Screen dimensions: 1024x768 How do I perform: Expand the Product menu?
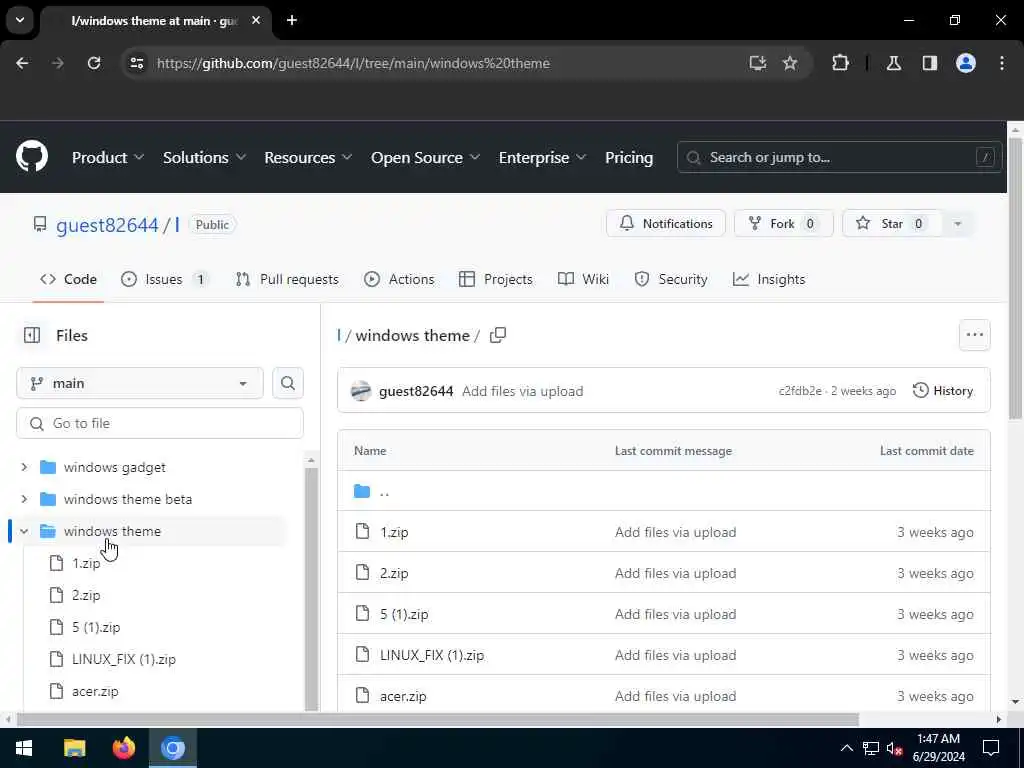click(108, 157)
